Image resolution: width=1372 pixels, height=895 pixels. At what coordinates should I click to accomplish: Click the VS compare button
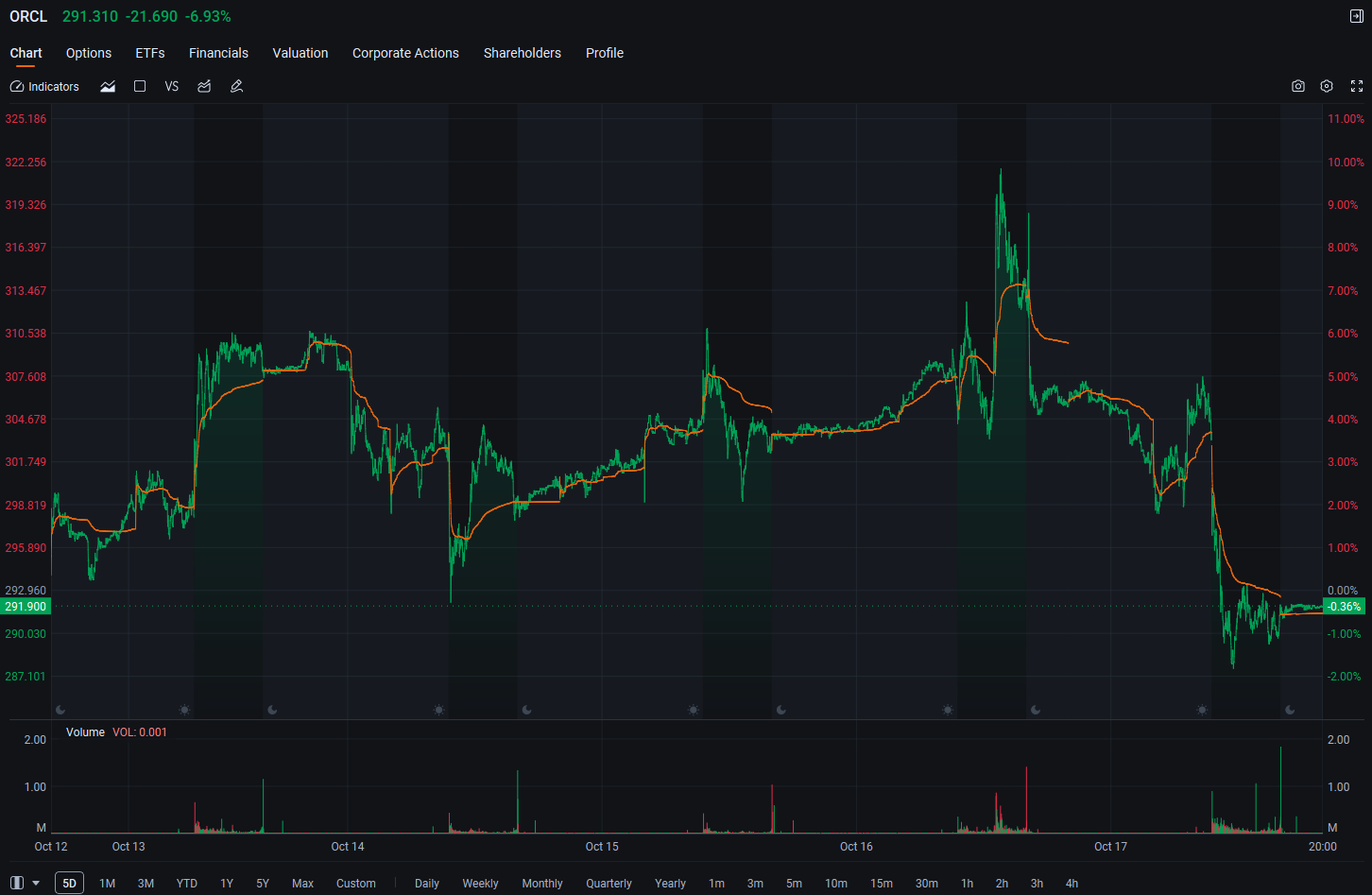click(172, 86)
